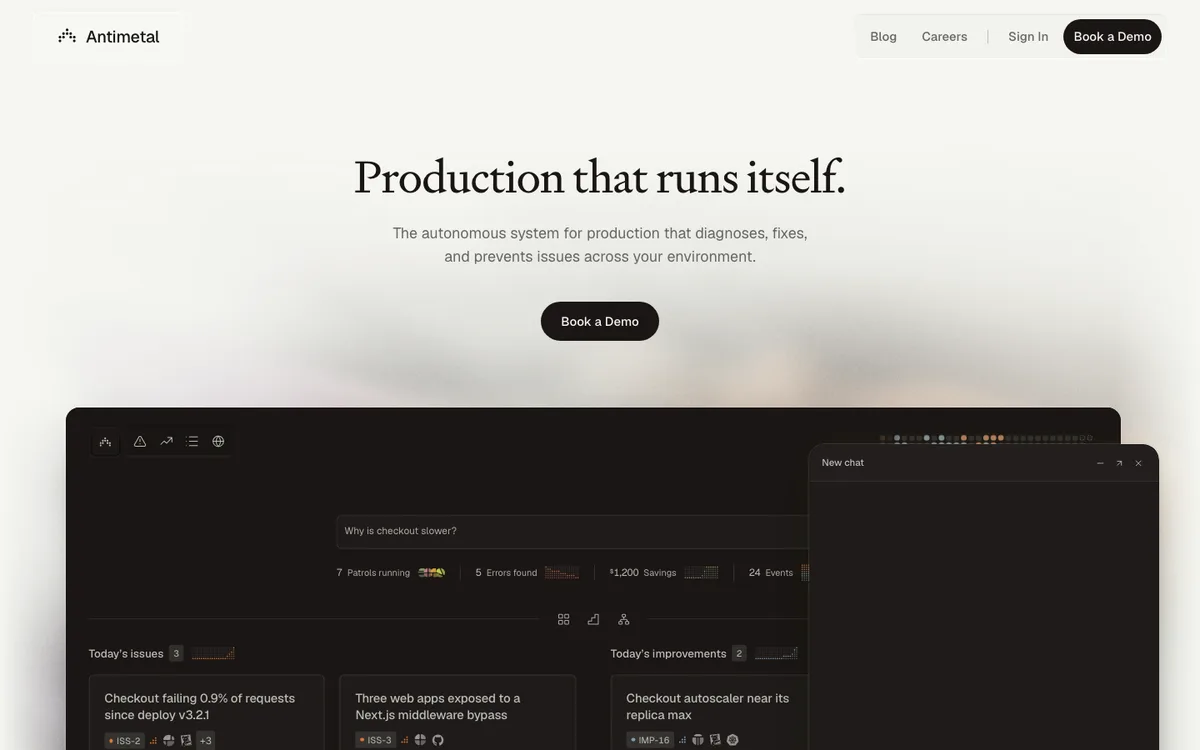
Task: Open the Blog page
Action: (883, 37)
